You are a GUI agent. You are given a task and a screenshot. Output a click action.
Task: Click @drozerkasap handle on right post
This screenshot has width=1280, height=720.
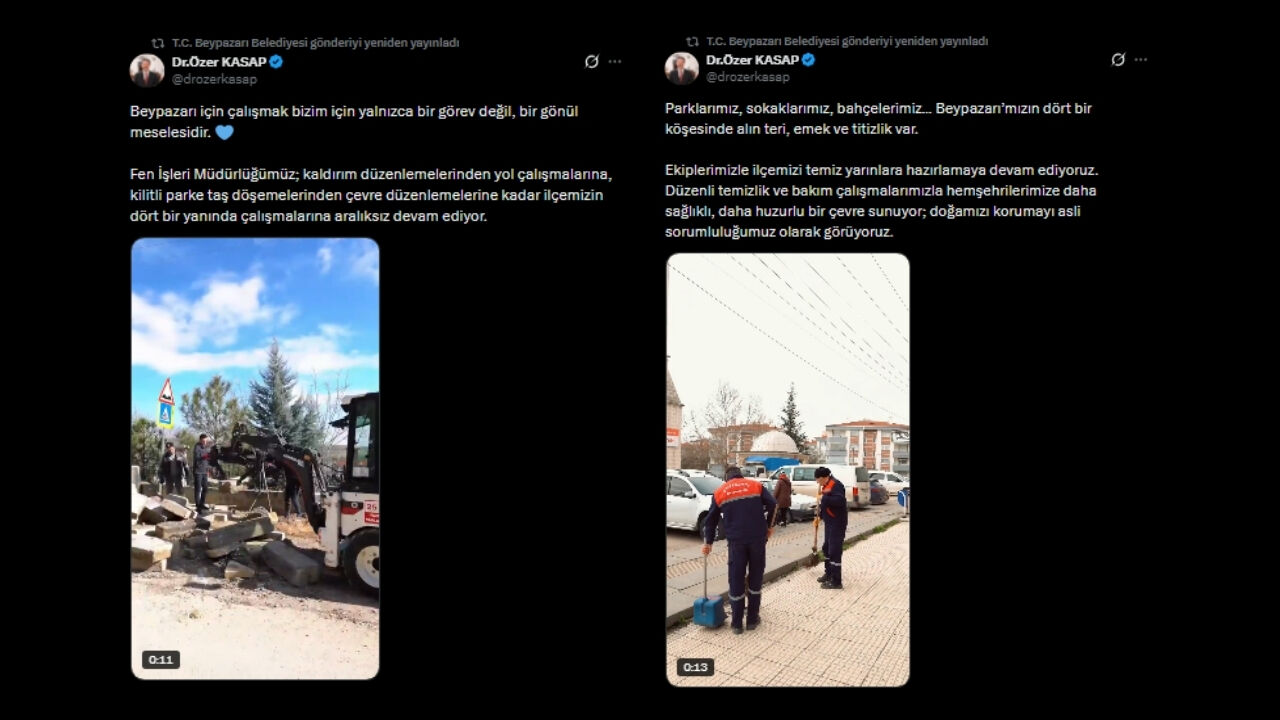[x=748, y=77]
